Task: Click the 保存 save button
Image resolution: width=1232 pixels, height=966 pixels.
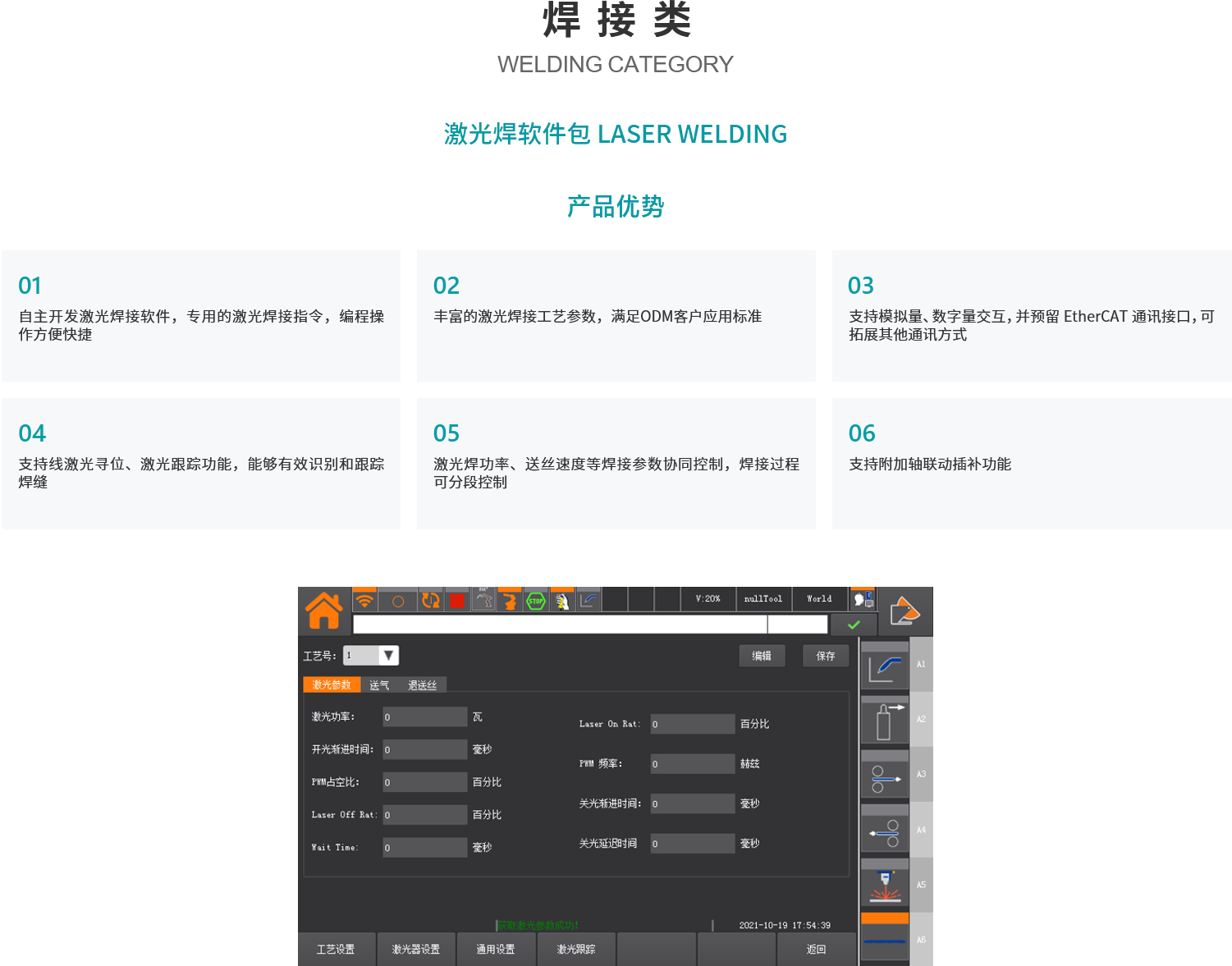Action: (825, 656)
